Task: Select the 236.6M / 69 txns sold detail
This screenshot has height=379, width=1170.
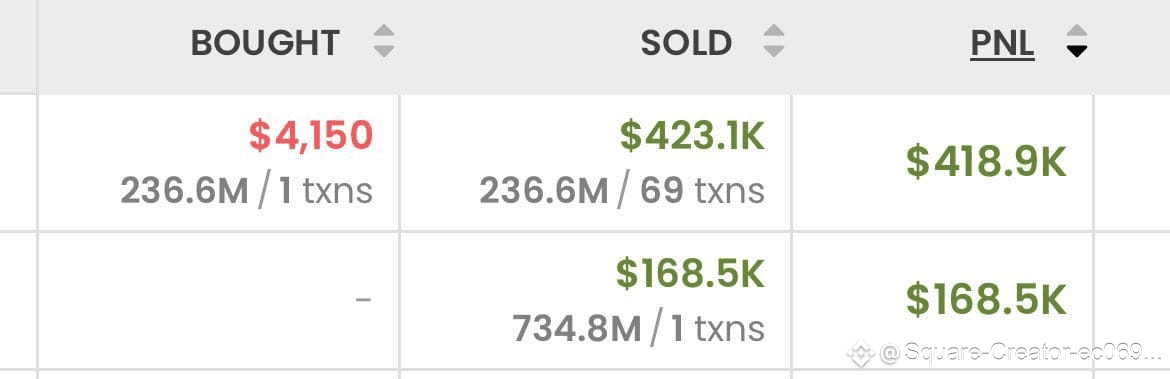Action: click(622, 192)
